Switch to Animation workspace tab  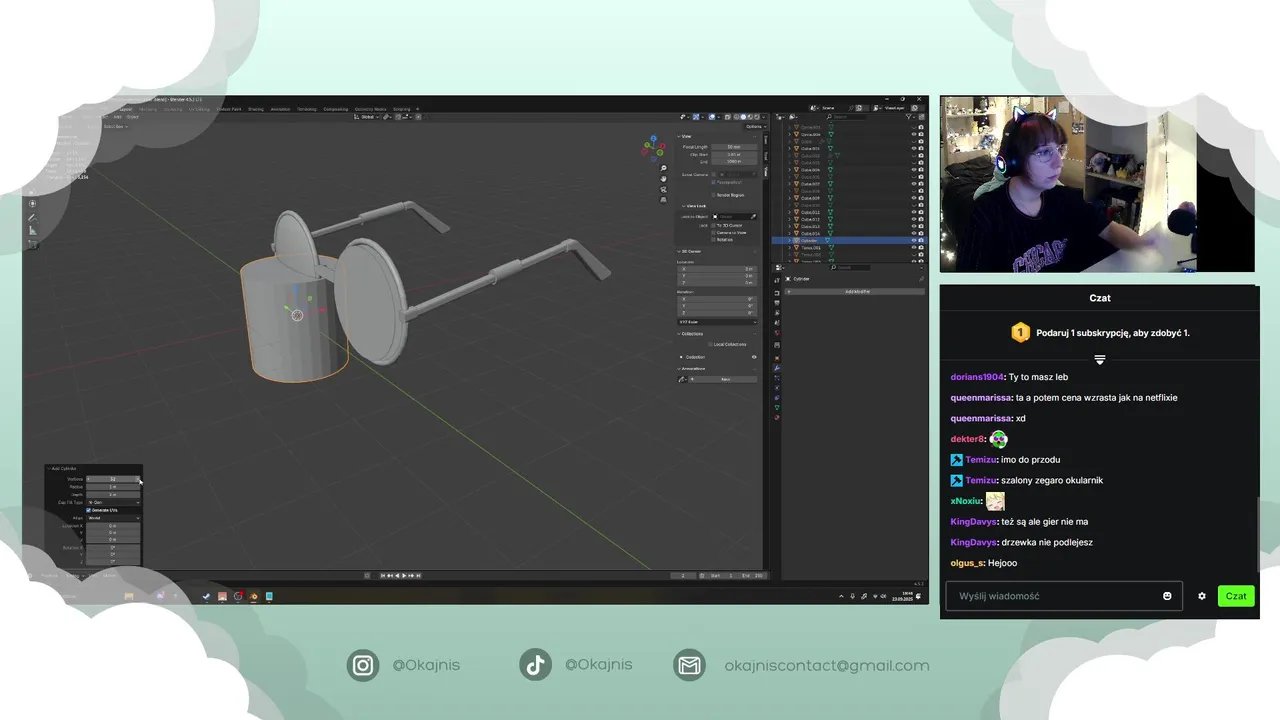pyautogui.click(x=280, y=109)
